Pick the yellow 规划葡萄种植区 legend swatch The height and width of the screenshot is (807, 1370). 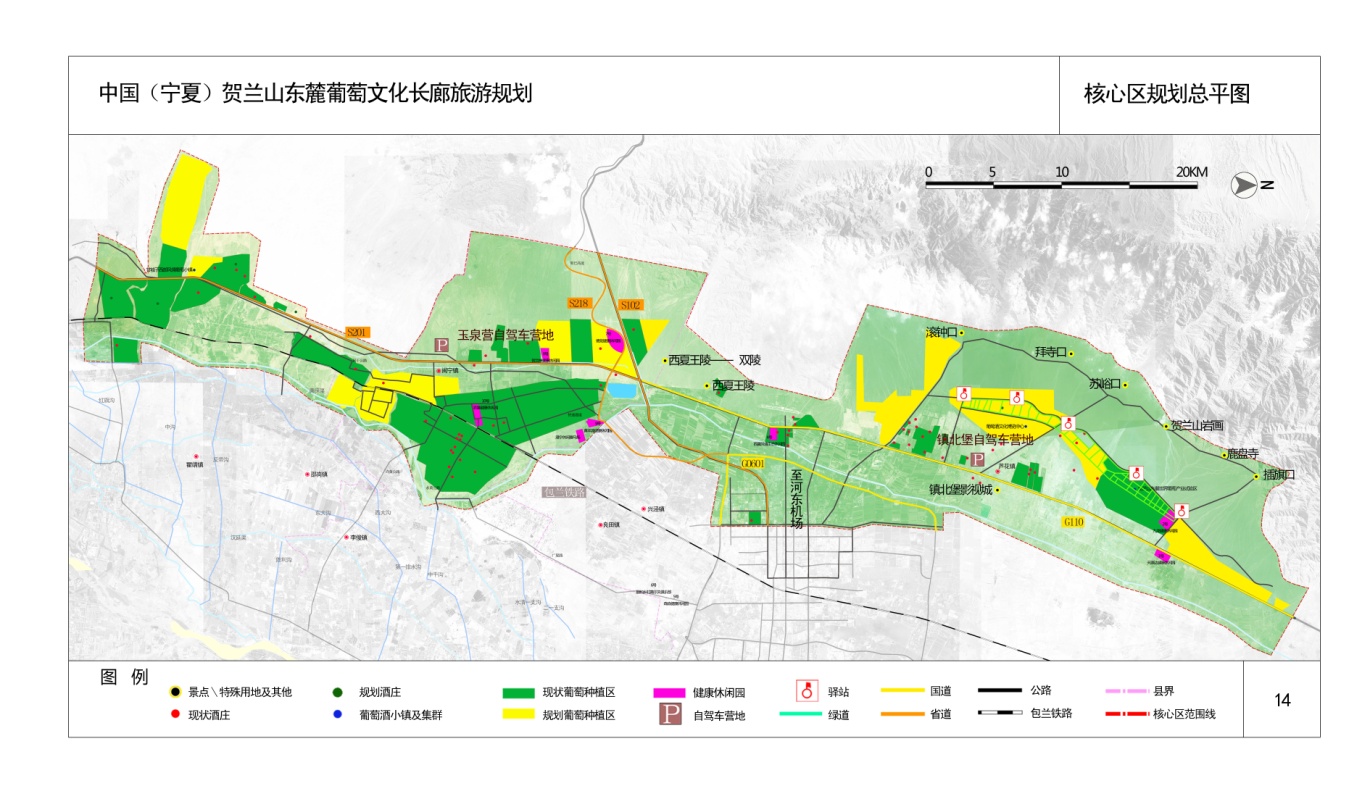pyautogui.click(x=517, y=715)
